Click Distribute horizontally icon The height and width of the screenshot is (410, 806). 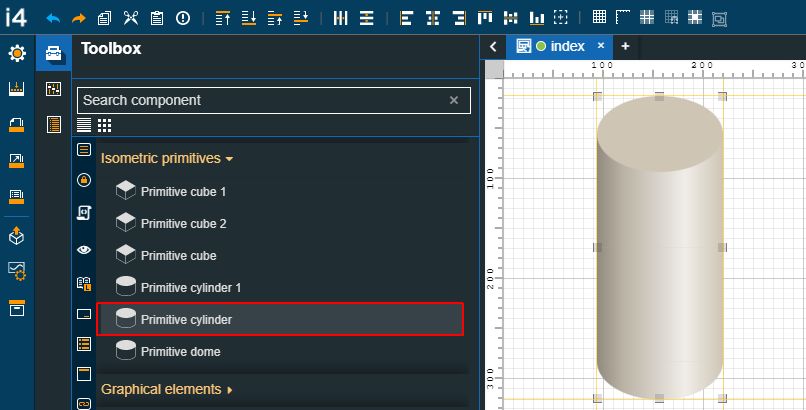click(x=340, y=18)
